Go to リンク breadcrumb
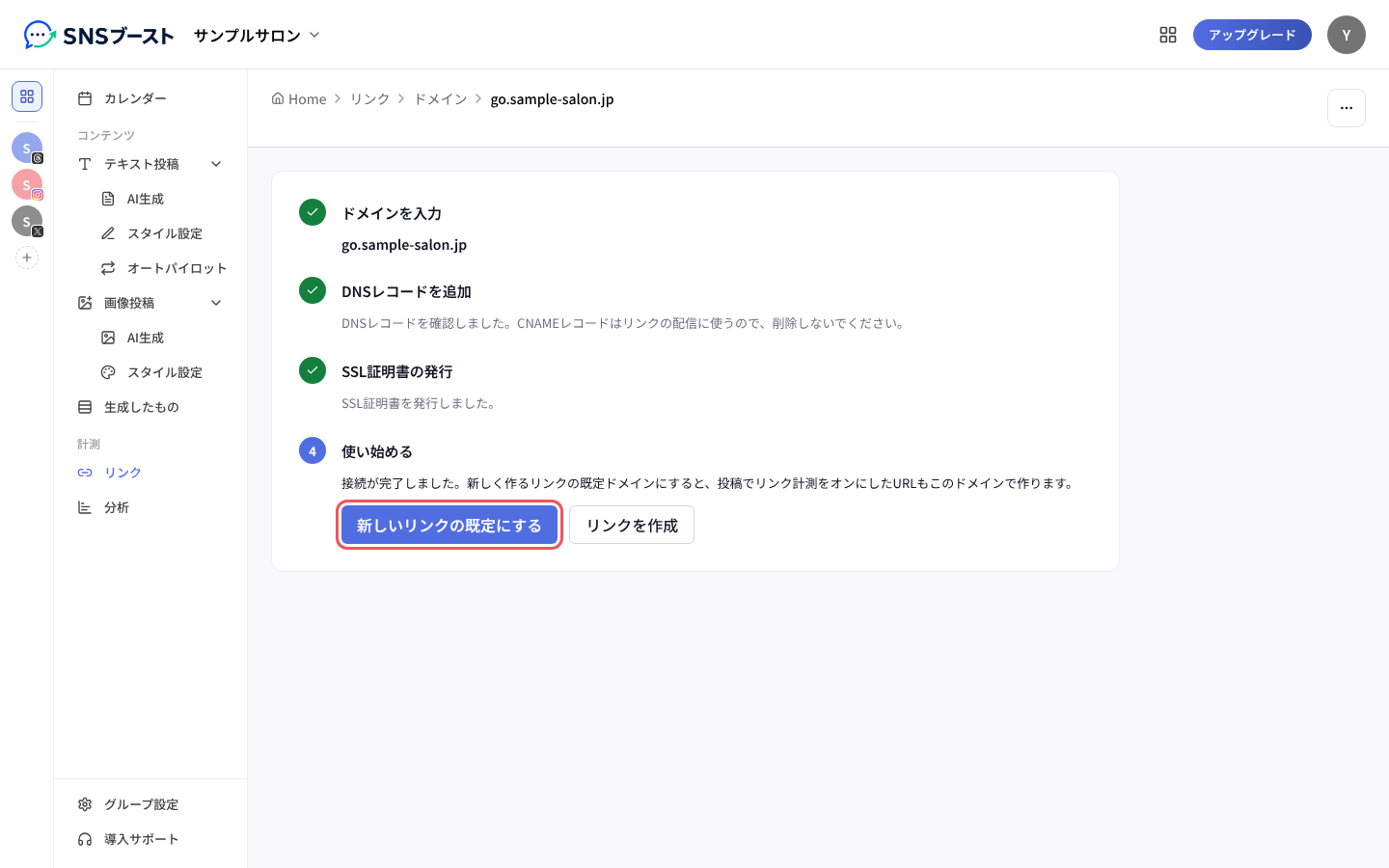This screenshot has width=1389, height=868. point(369,98)
